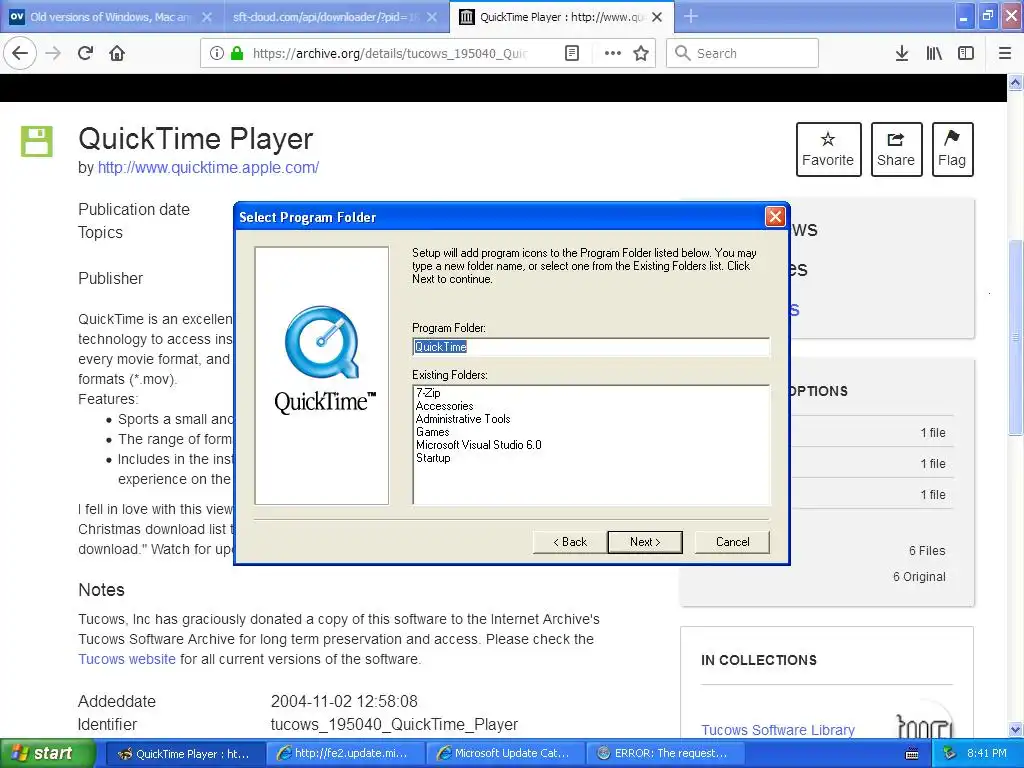Open Microsoft Update Catalog taskbar window

coord(504,753)
